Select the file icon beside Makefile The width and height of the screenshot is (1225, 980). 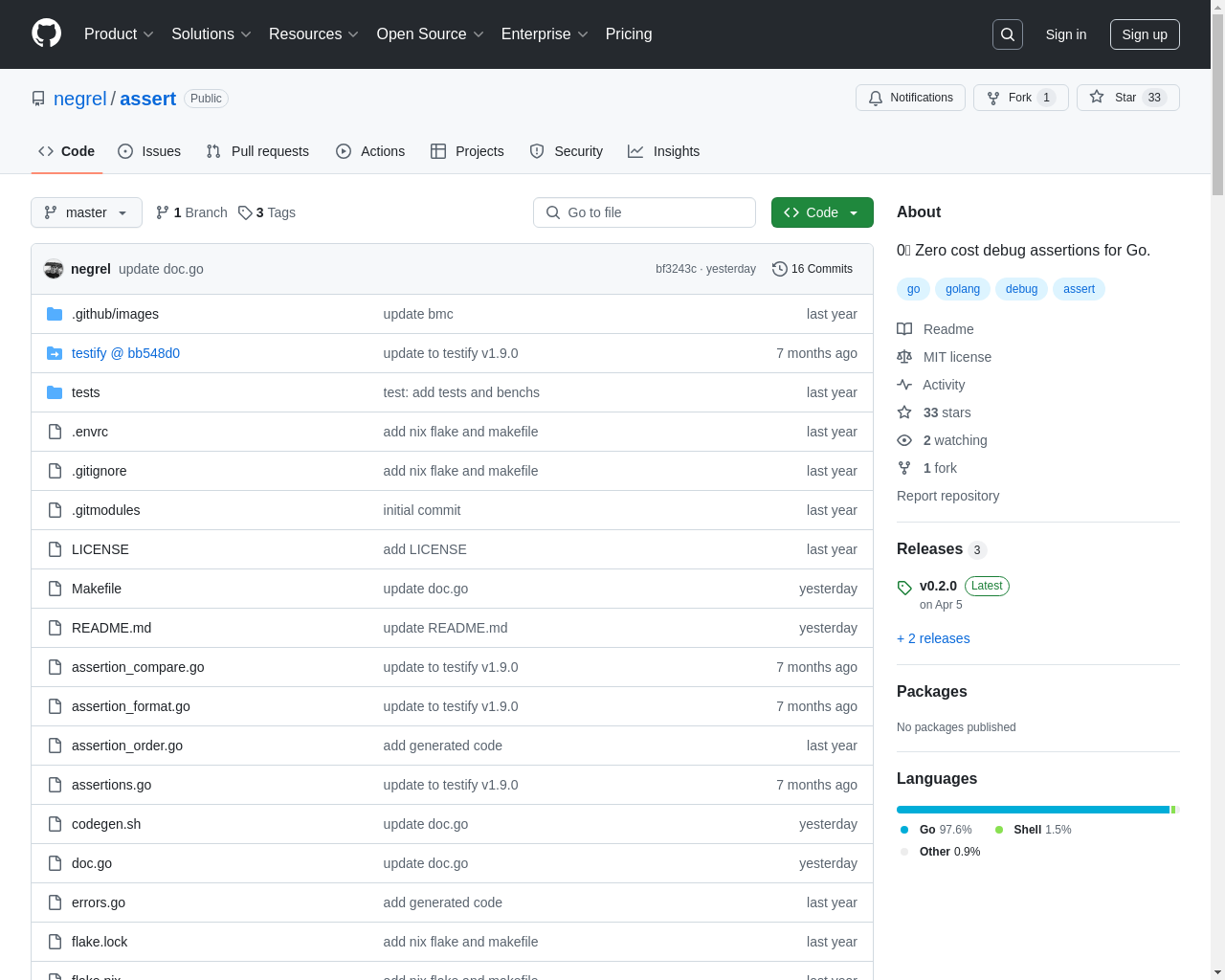(x=55, y=589)
